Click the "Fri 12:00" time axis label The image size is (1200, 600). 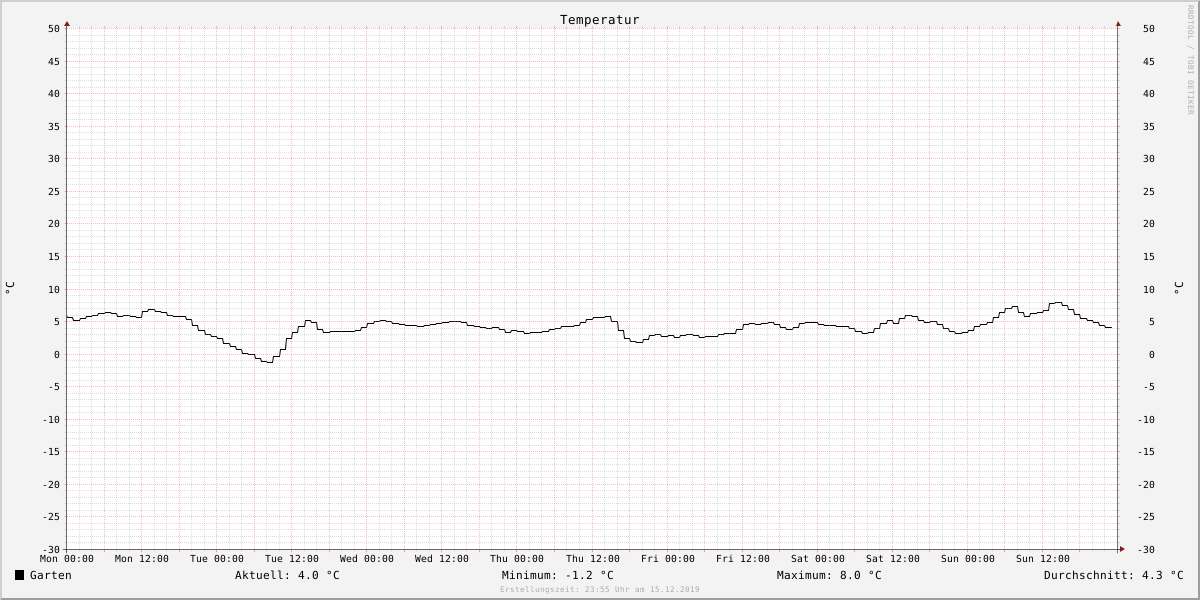[743, 559]
